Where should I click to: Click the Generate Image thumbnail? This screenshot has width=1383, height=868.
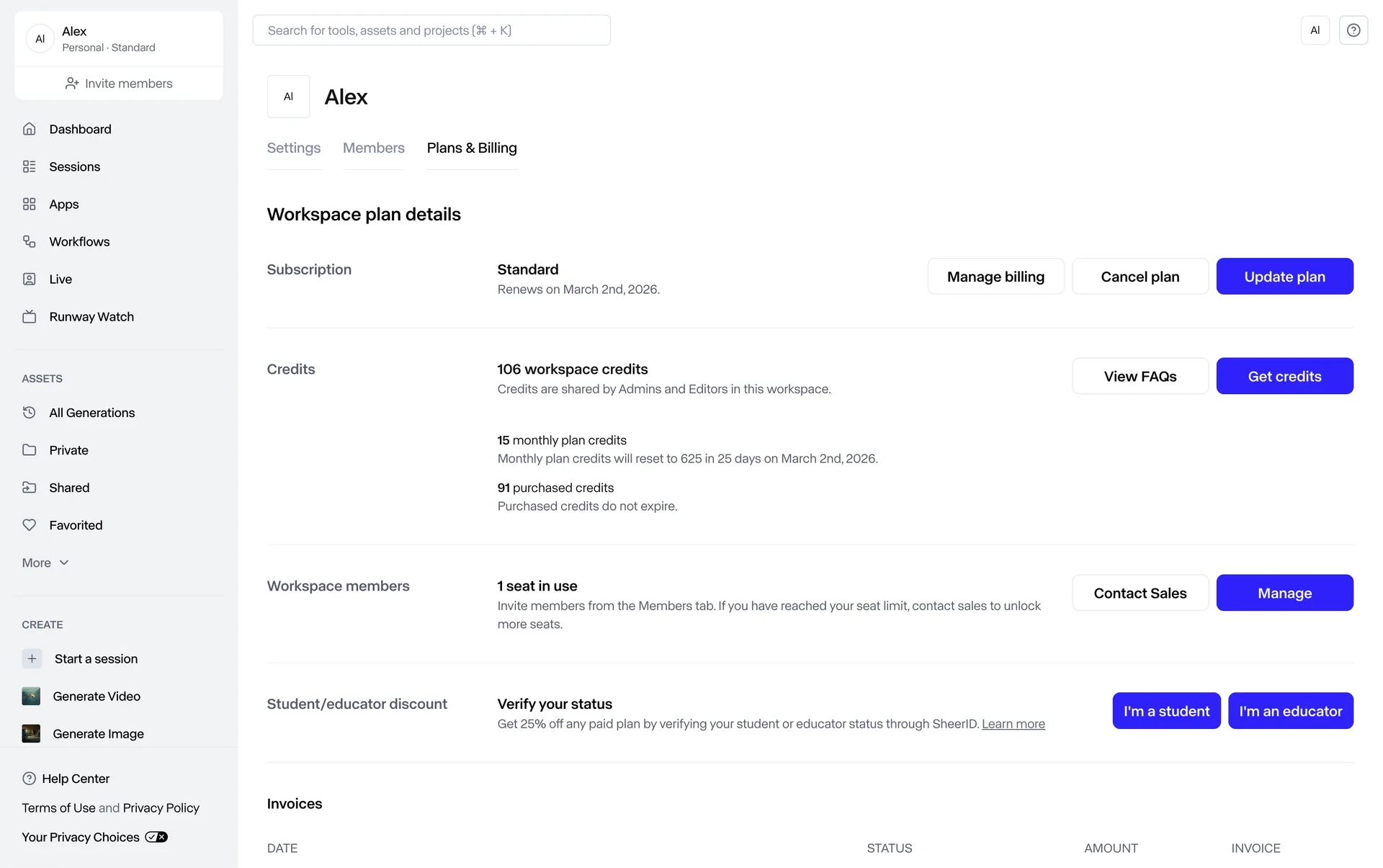(x=31, y=733)
